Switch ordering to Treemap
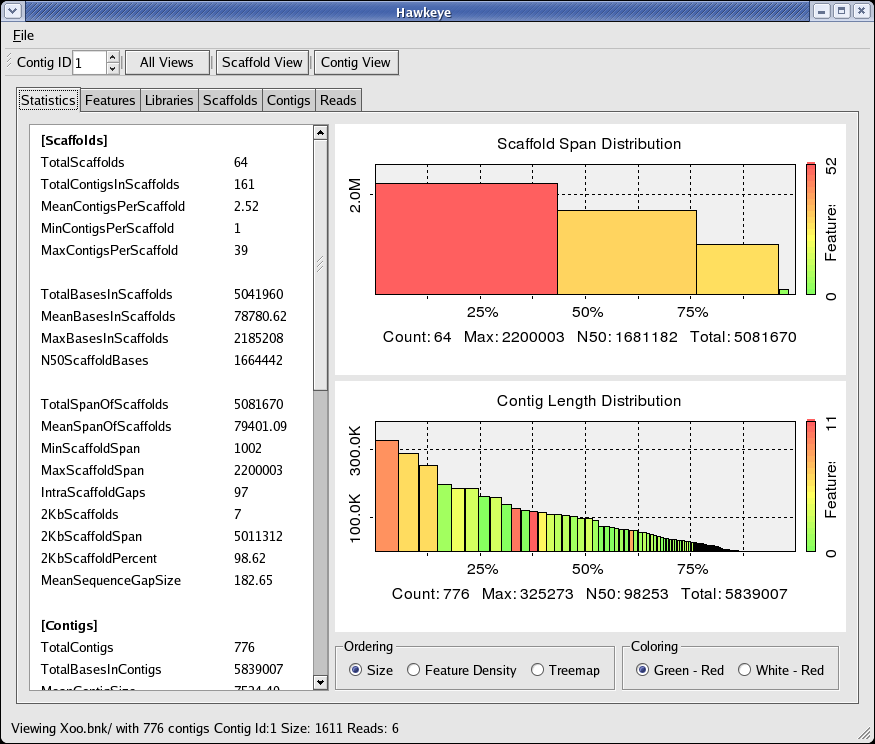This screenshot has height=744, width=875. (538, 670)
